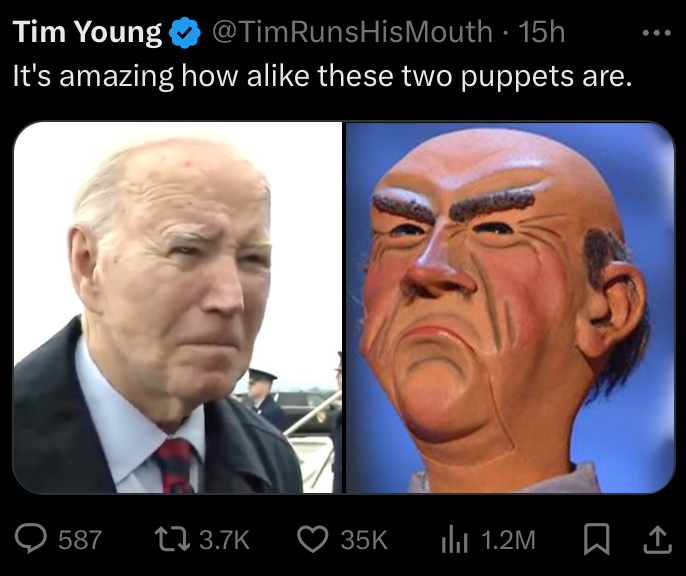Click the @TimRunsHisMouth handle
The image size is (686, 576).
(353, 32)
